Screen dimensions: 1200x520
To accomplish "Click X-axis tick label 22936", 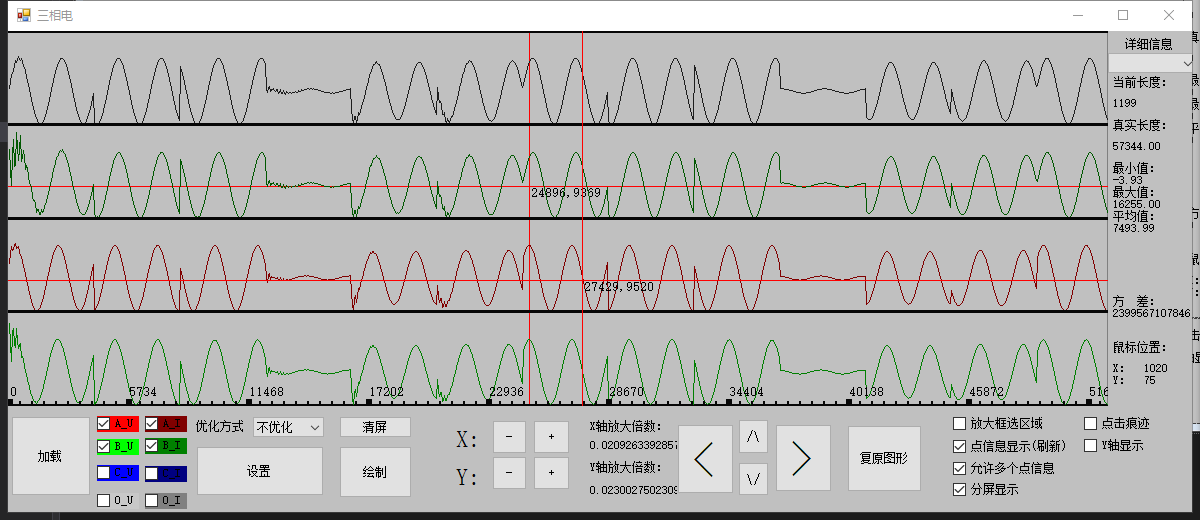I will tap(505, 392).
